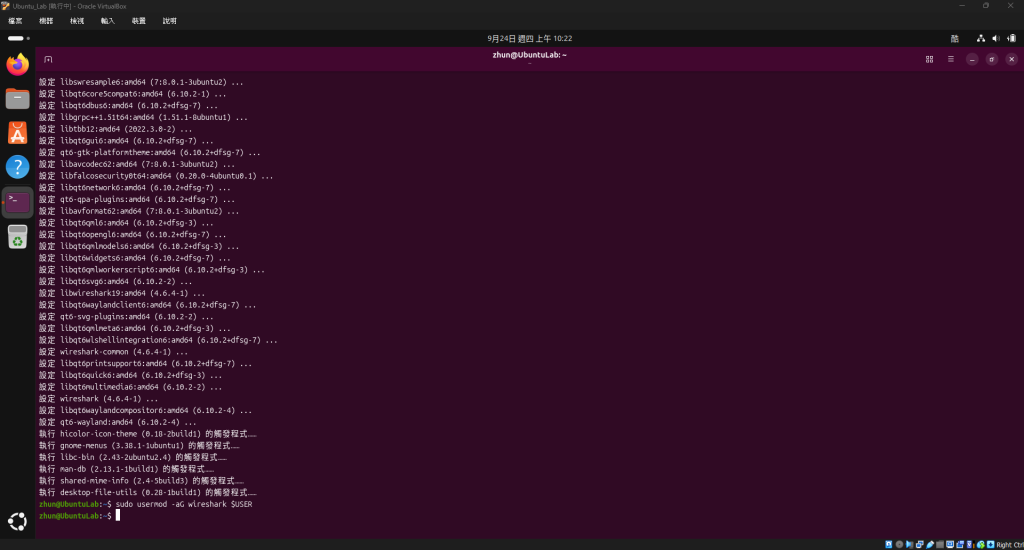Click VirtualBox CPU virtualization indicator
The height and width of the screenshot is (550, 1024).
pyautogui.click(x=971, y=544)
